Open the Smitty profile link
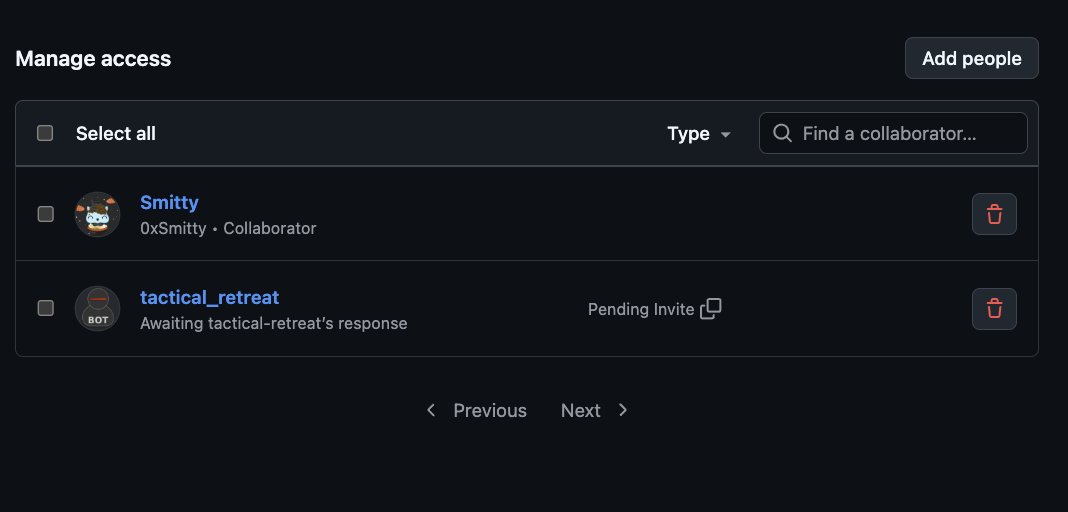The image size is (1068, 512). [x=169, y=202]
